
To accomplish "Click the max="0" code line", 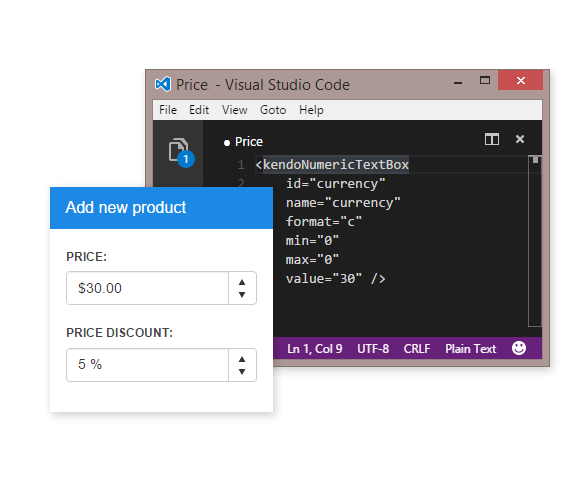I will click(x=312, y=260).
